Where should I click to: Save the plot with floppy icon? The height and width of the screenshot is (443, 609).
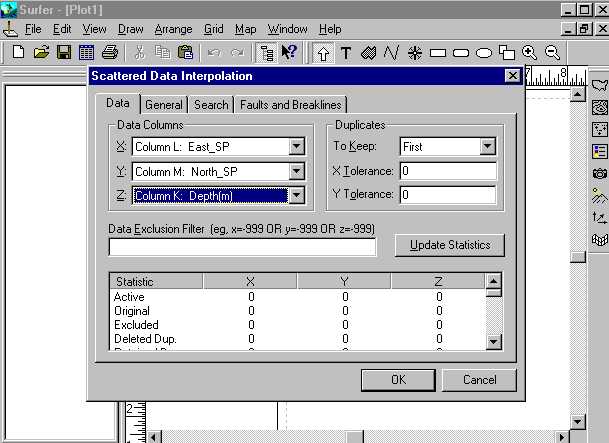tap(64, 52)
